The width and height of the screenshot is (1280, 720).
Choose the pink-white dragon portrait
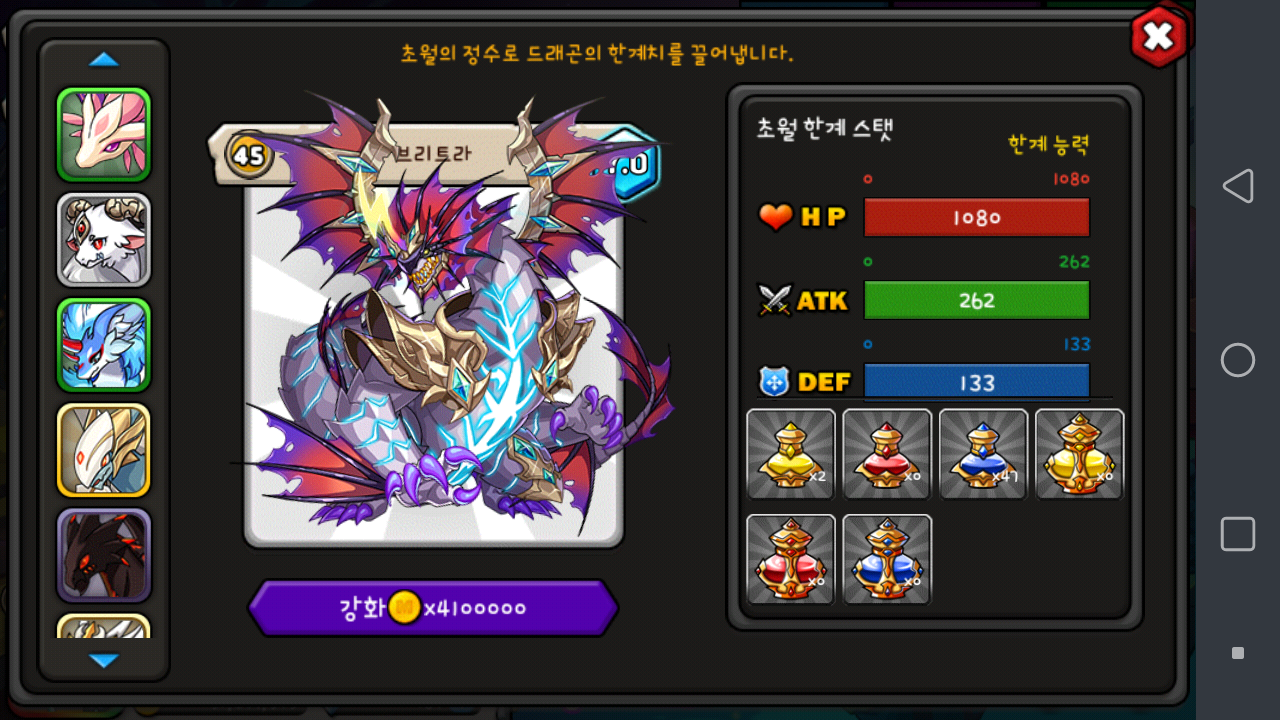[x=104, y=135]
